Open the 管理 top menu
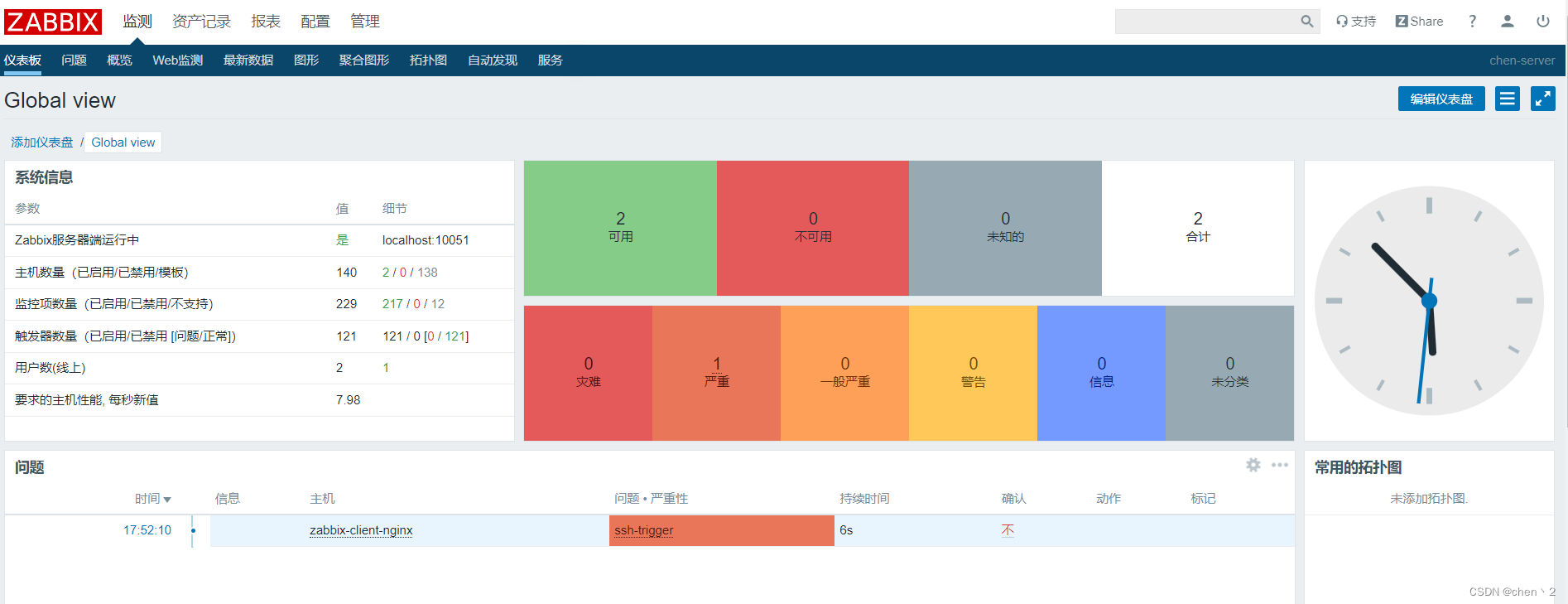The image size is (1568, 604). tap(364, 22)
